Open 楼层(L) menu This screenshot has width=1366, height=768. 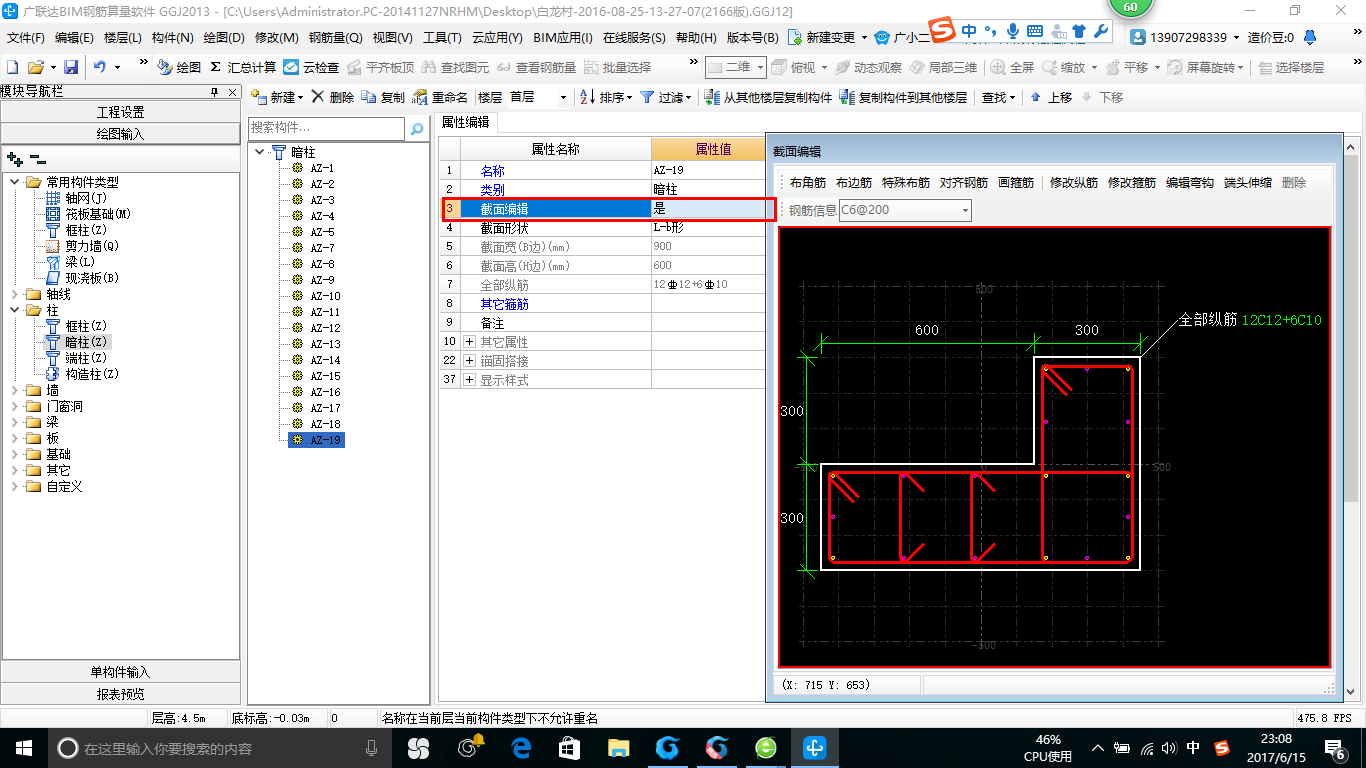click(x=123, y=38)
